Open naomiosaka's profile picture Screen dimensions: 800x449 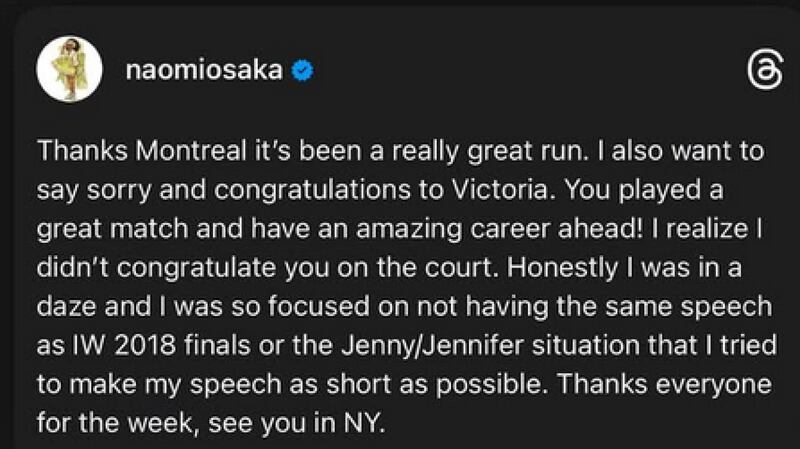[x=69, y=69]
